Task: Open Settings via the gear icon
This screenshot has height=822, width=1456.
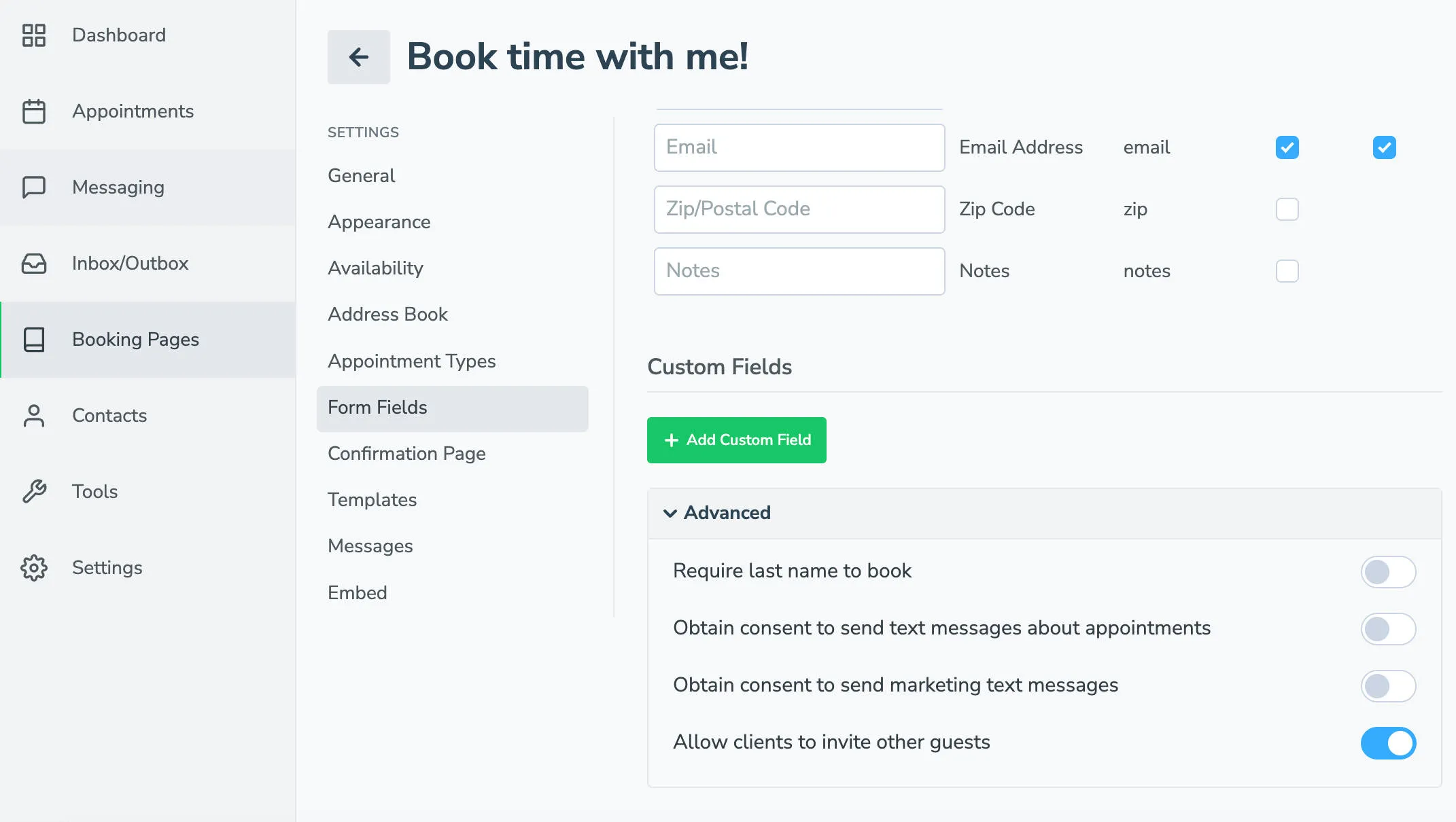Action: click(35, 568)
